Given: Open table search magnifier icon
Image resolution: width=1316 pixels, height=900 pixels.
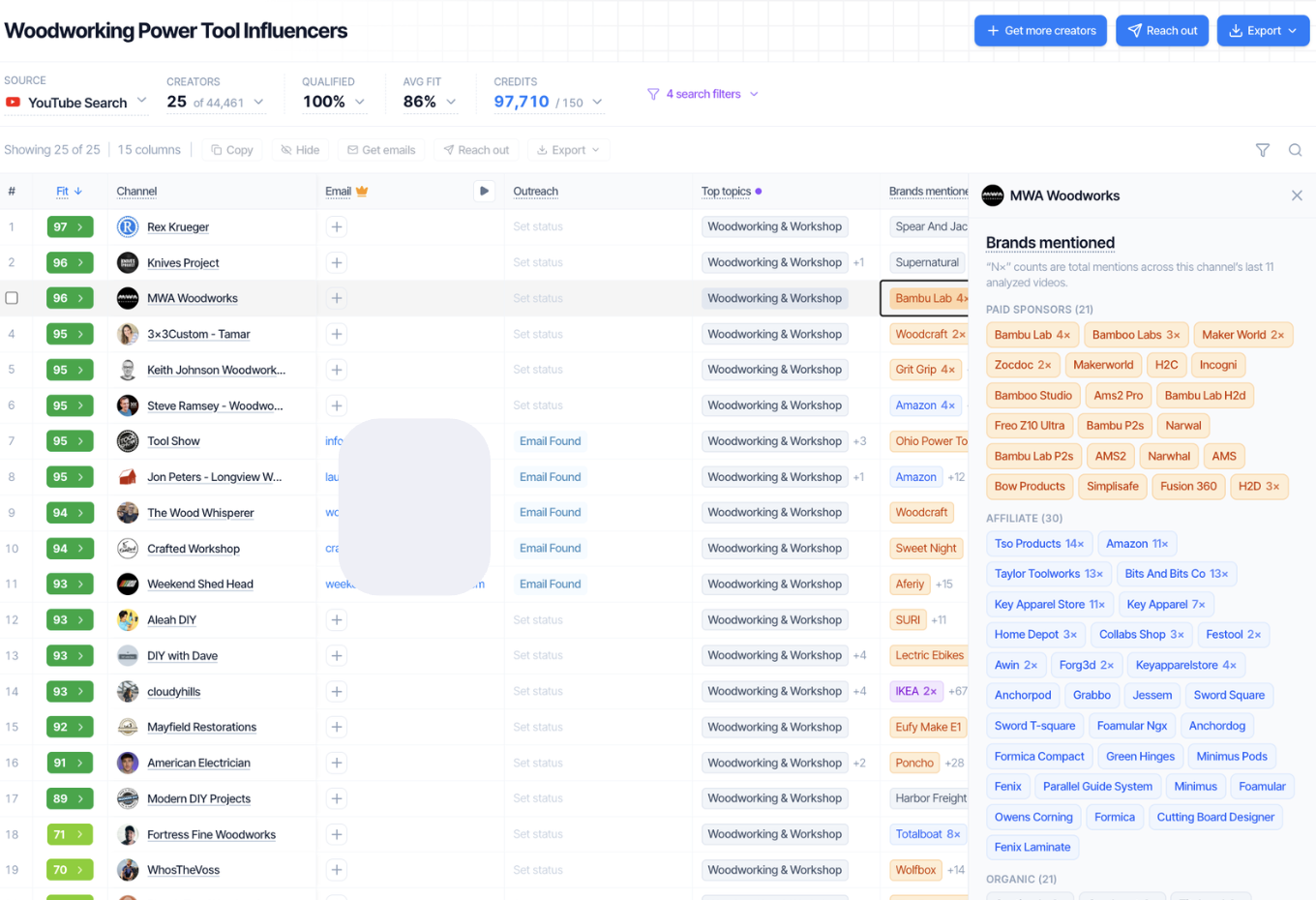Looking at the screenshot, I should (x=1295, y=150).
